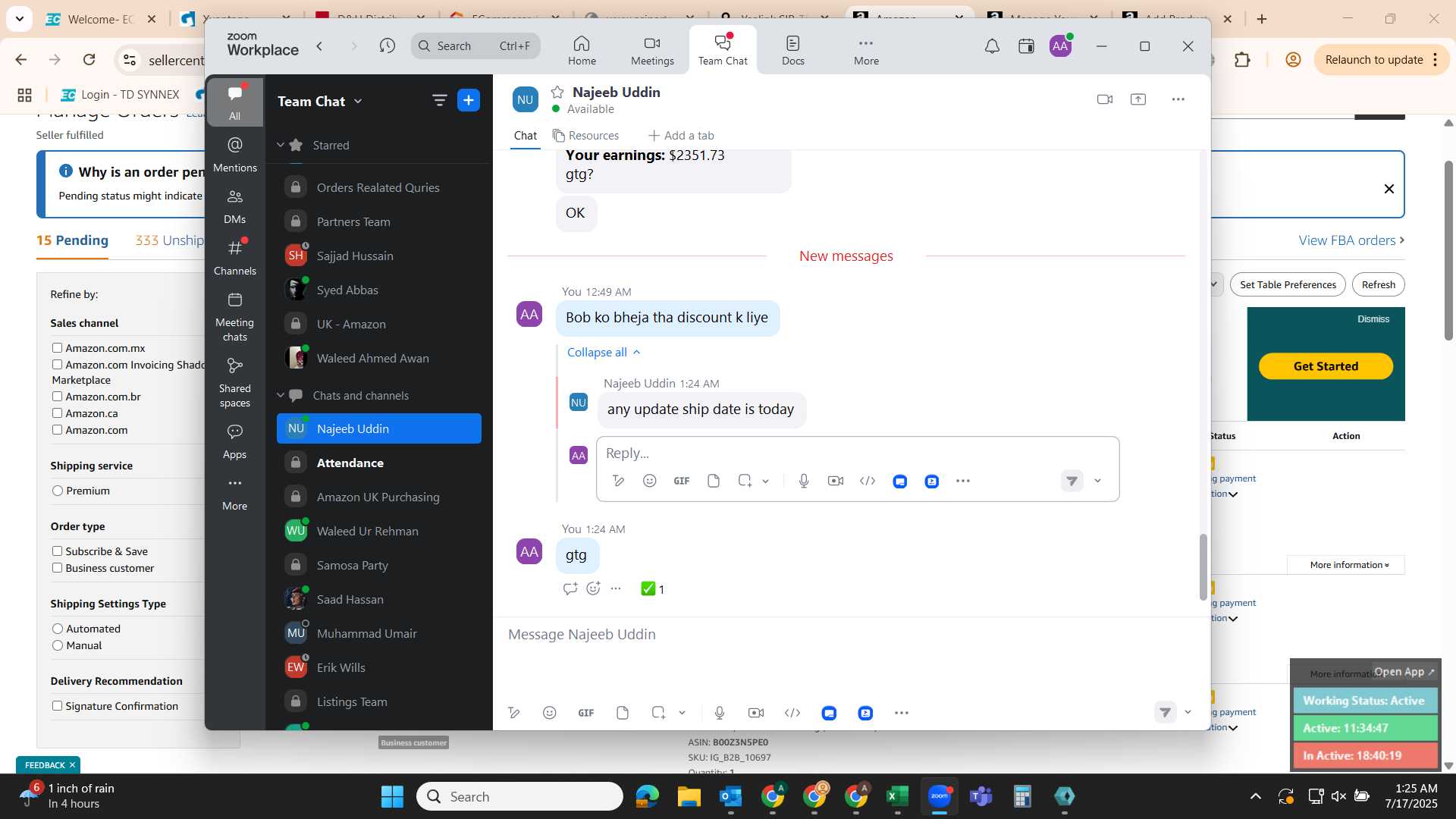Click the video message icon in reply toolbar

coord(836,481)
